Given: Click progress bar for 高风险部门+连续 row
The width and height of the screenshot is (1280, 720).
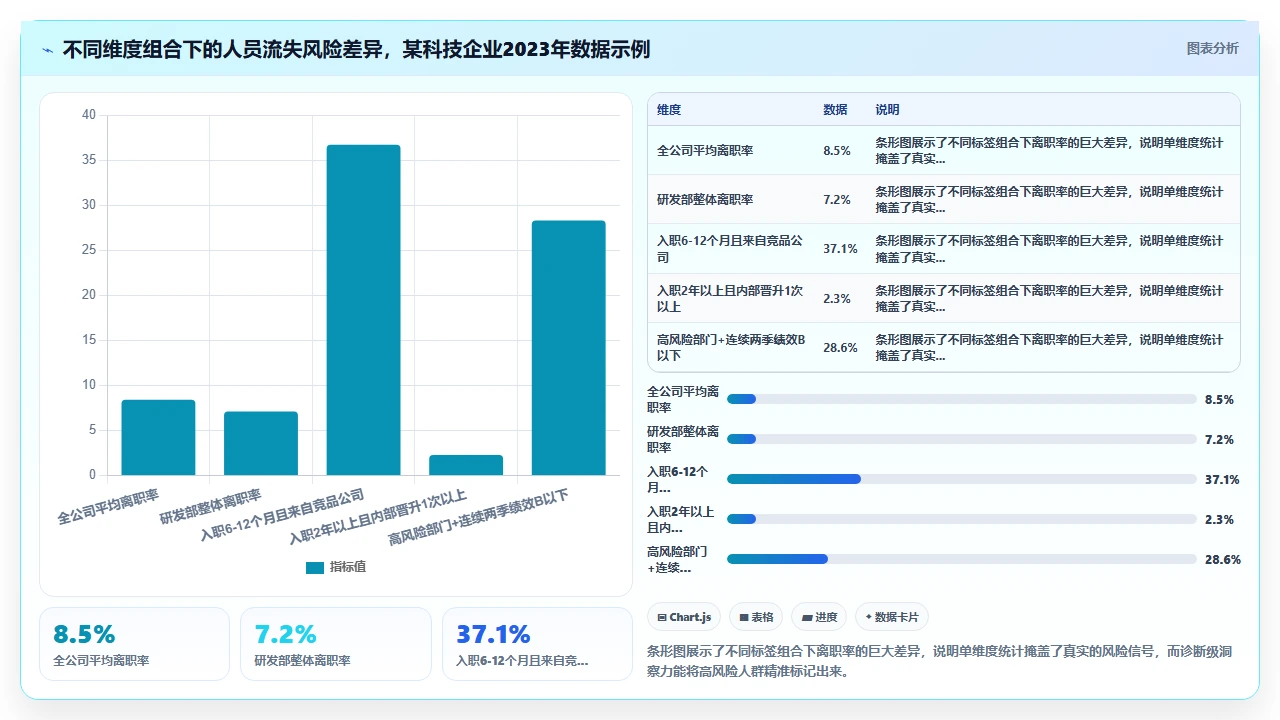Looking at the screenshot, I should coord(962,559).
